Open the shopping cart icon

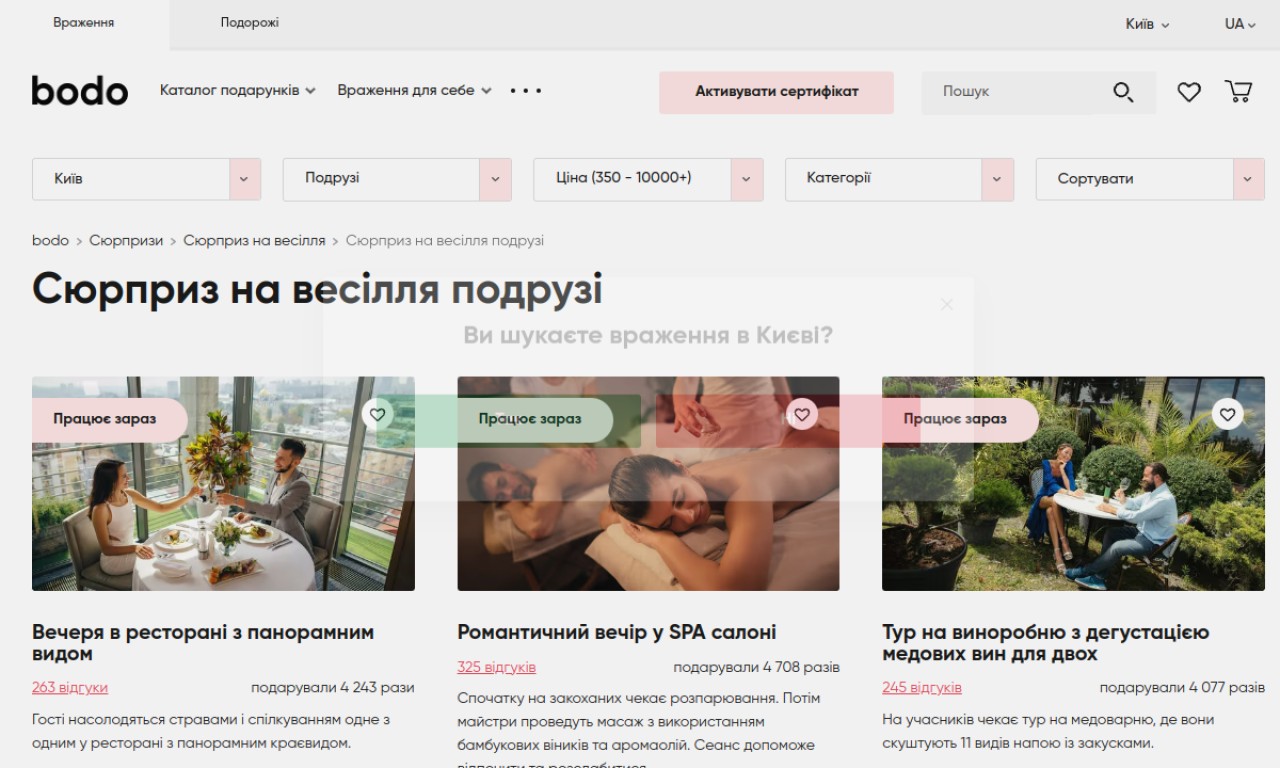1238,92
